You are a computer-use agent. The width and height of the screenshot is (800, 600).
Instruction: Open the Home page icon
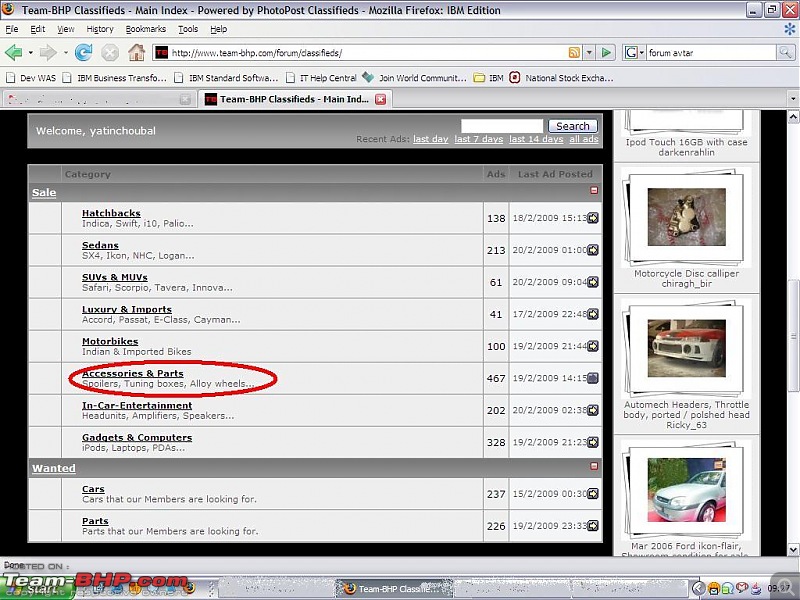pyautogui.click(x=136, y=52)
